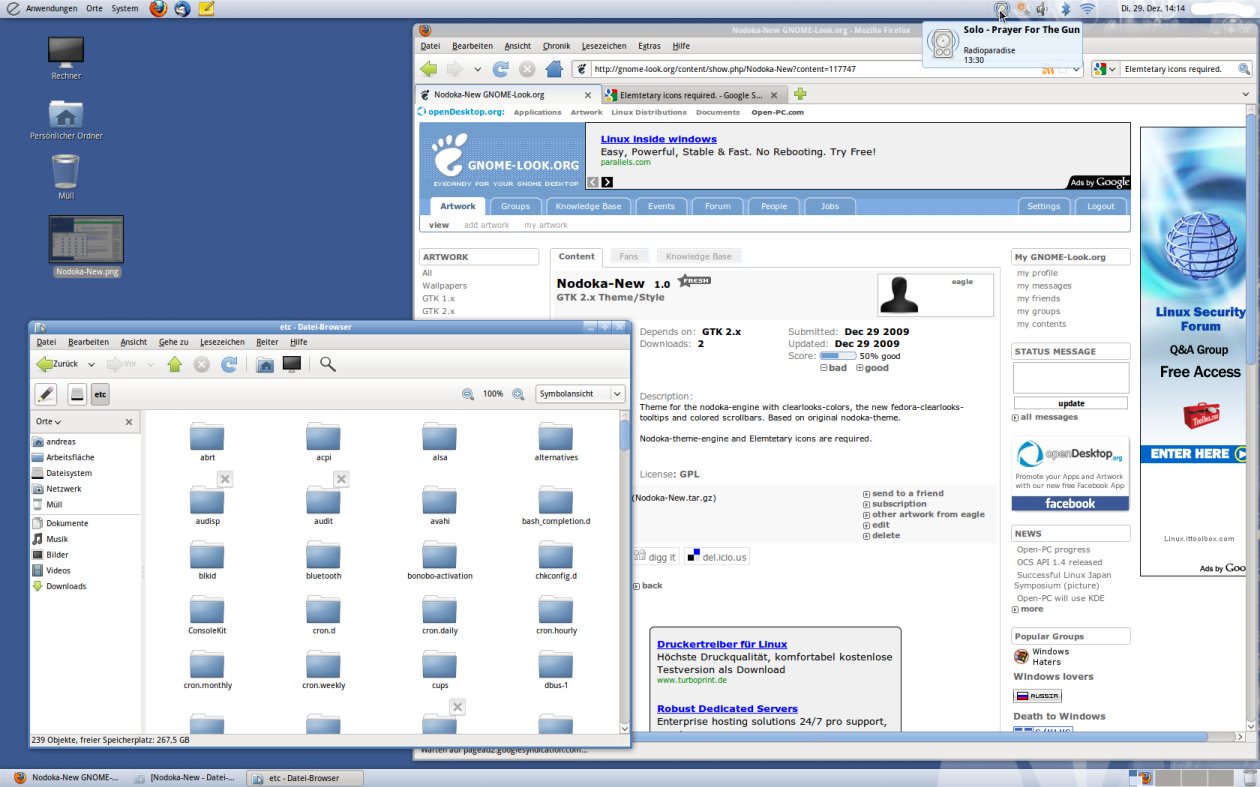
Task: Select the cups folder
Action: (x=439, y=669)
